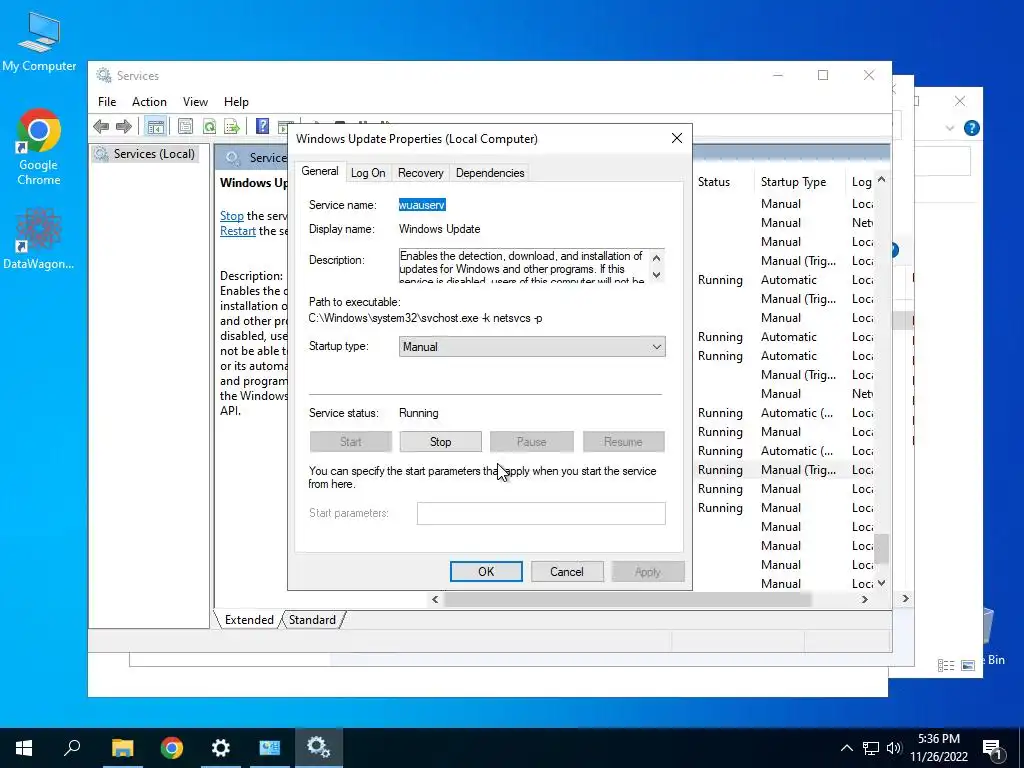Open My Computer desktop icon
This screenshot has height=768, width=1024.
(39, 41)
